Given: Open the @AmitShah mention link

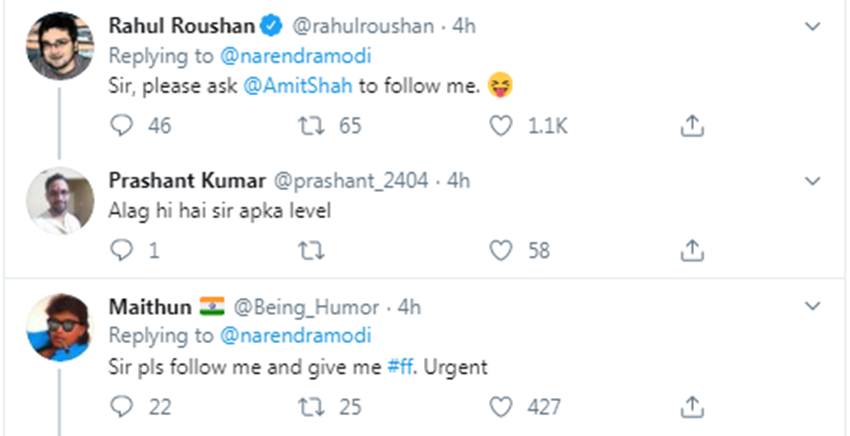Looking at the screenshot, I should (297, 86).
